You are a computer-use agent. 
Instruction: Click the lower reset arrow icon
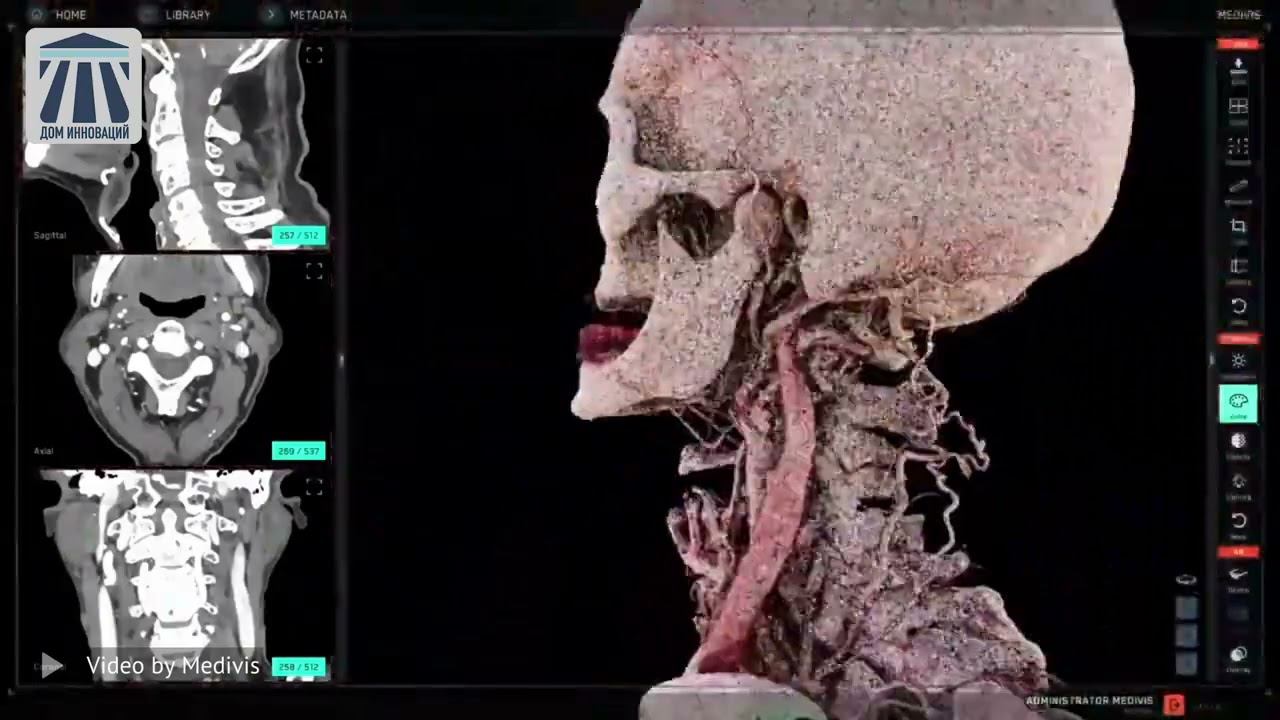coord(1238,523)
